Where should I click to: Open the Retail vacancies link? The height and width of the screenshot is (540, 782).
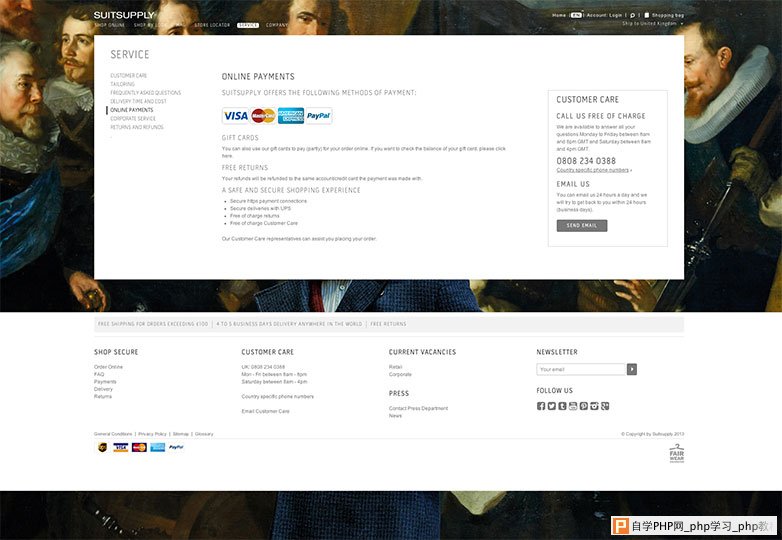(x=395, y=367)
